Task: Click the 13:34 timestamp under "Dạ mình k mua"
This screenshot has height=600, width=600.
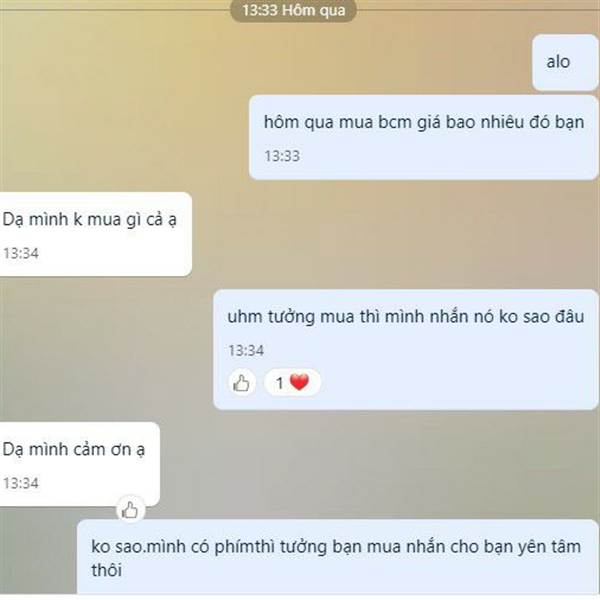Action: [x=21, y=253]
